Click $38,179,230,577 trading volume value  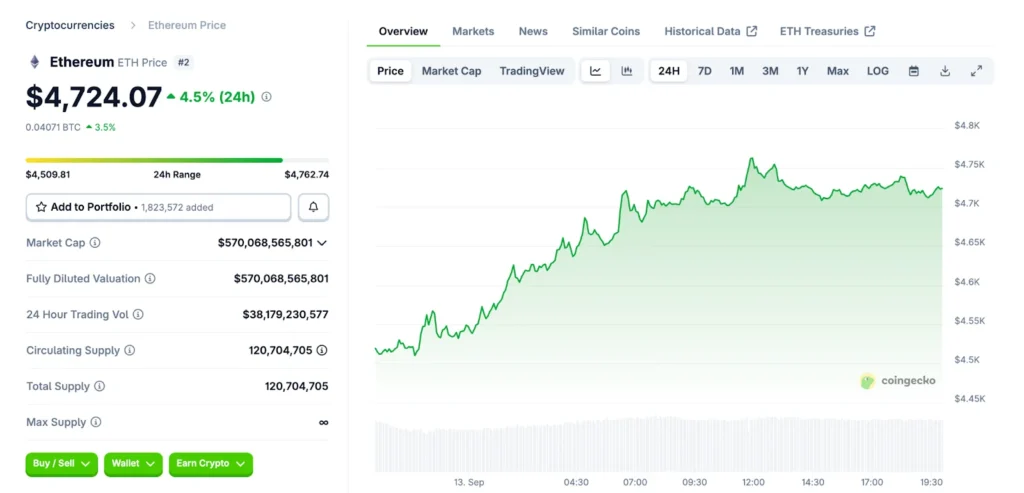click(x=285, y=315)
